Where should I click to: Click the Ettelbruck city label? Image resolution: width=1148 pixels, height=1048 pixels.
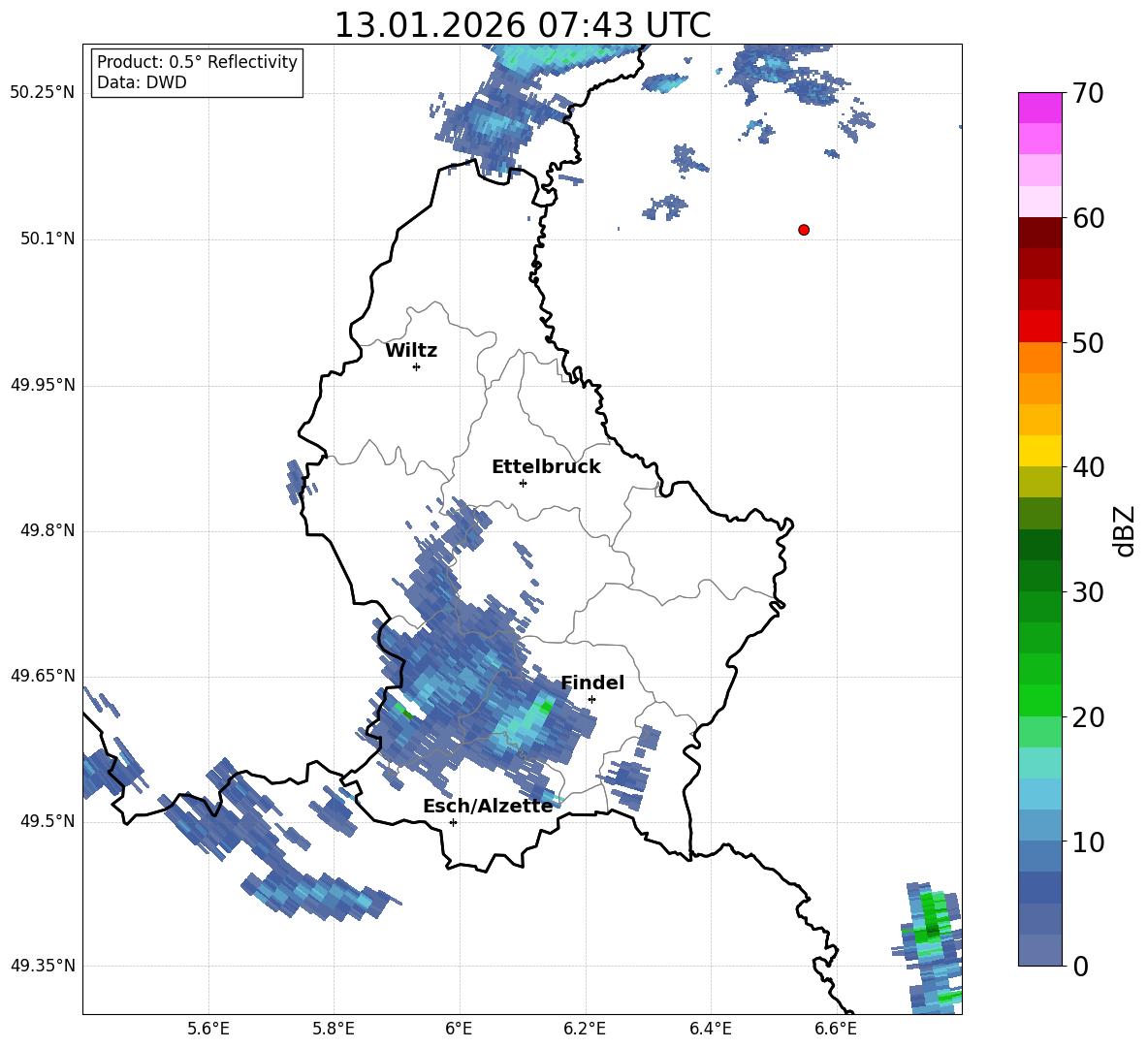tap(546, 467)
